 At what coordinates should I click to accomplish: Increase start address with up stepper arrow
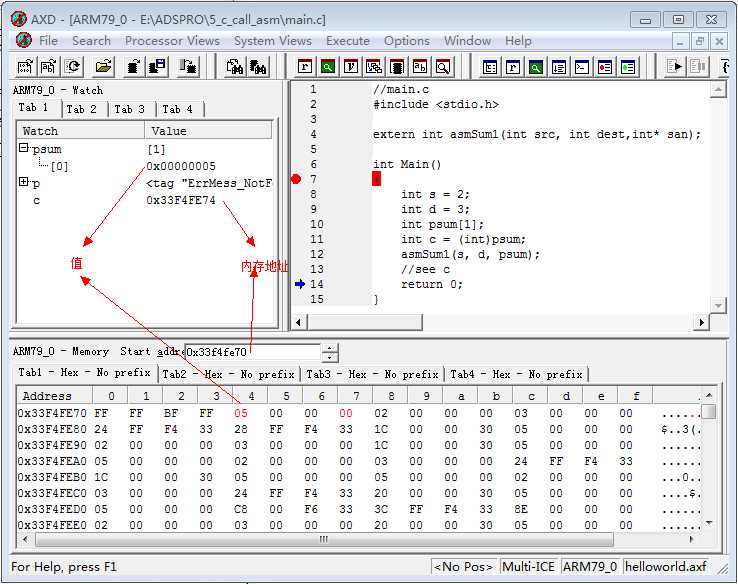pyautogui.click(x=330, y=347)
